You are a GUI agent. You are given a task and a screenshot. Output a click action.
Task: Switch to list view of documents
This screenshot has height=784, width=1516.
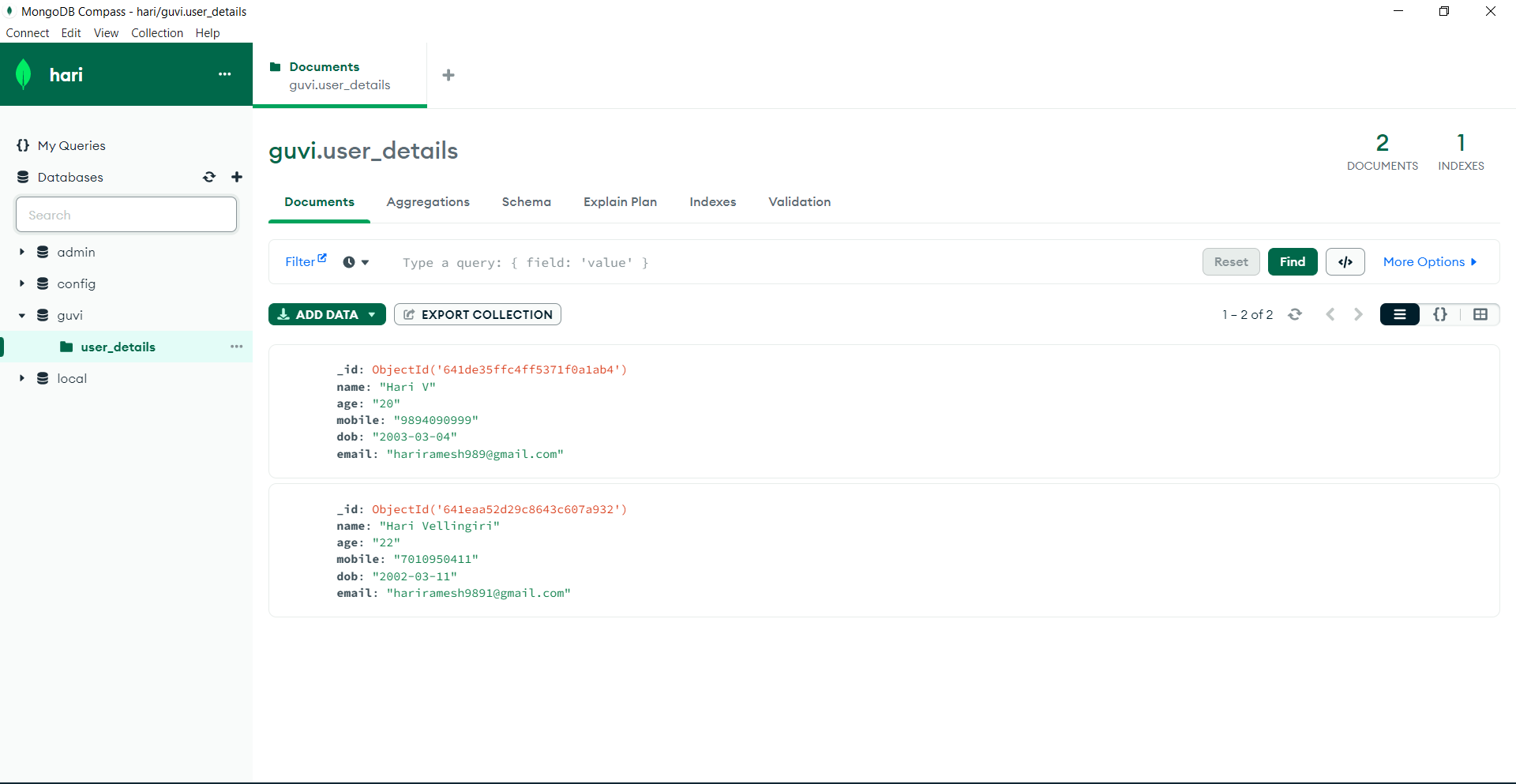(1399, 314)
